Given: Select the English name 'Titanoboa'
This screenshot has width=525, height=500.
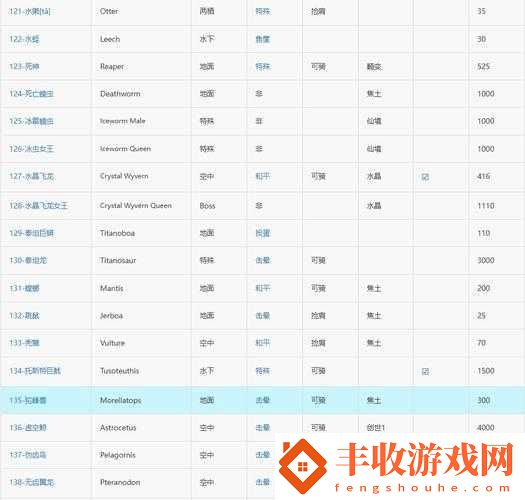Looking at the screenshot, I should [x=117, y=233].
